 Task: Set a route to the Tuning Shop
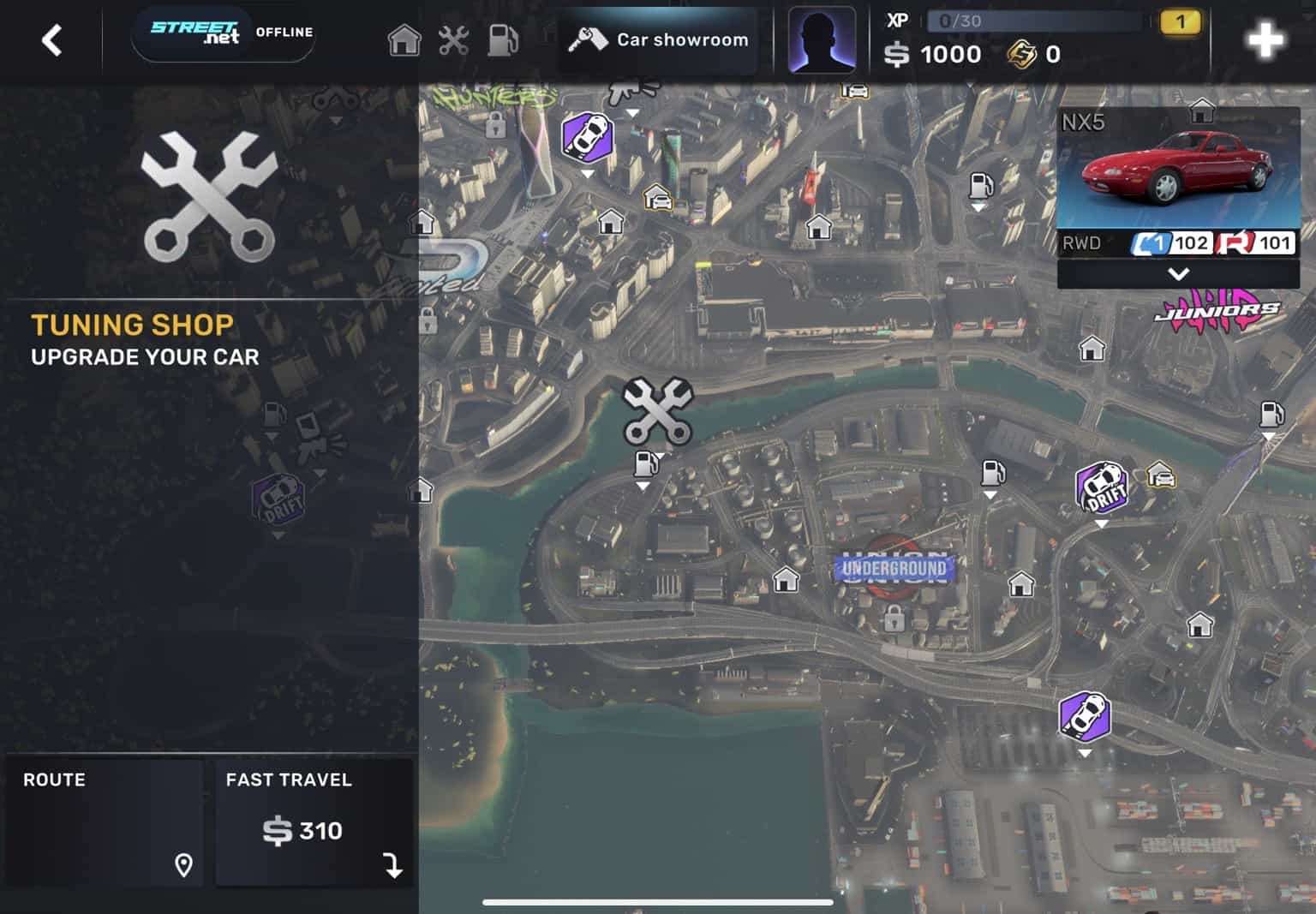click(105, 822)
